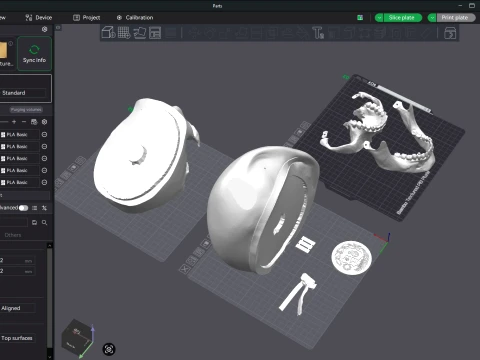Open the Slice plate dropdown arrow
Screen dimensions: 480x360
[379, 18]
